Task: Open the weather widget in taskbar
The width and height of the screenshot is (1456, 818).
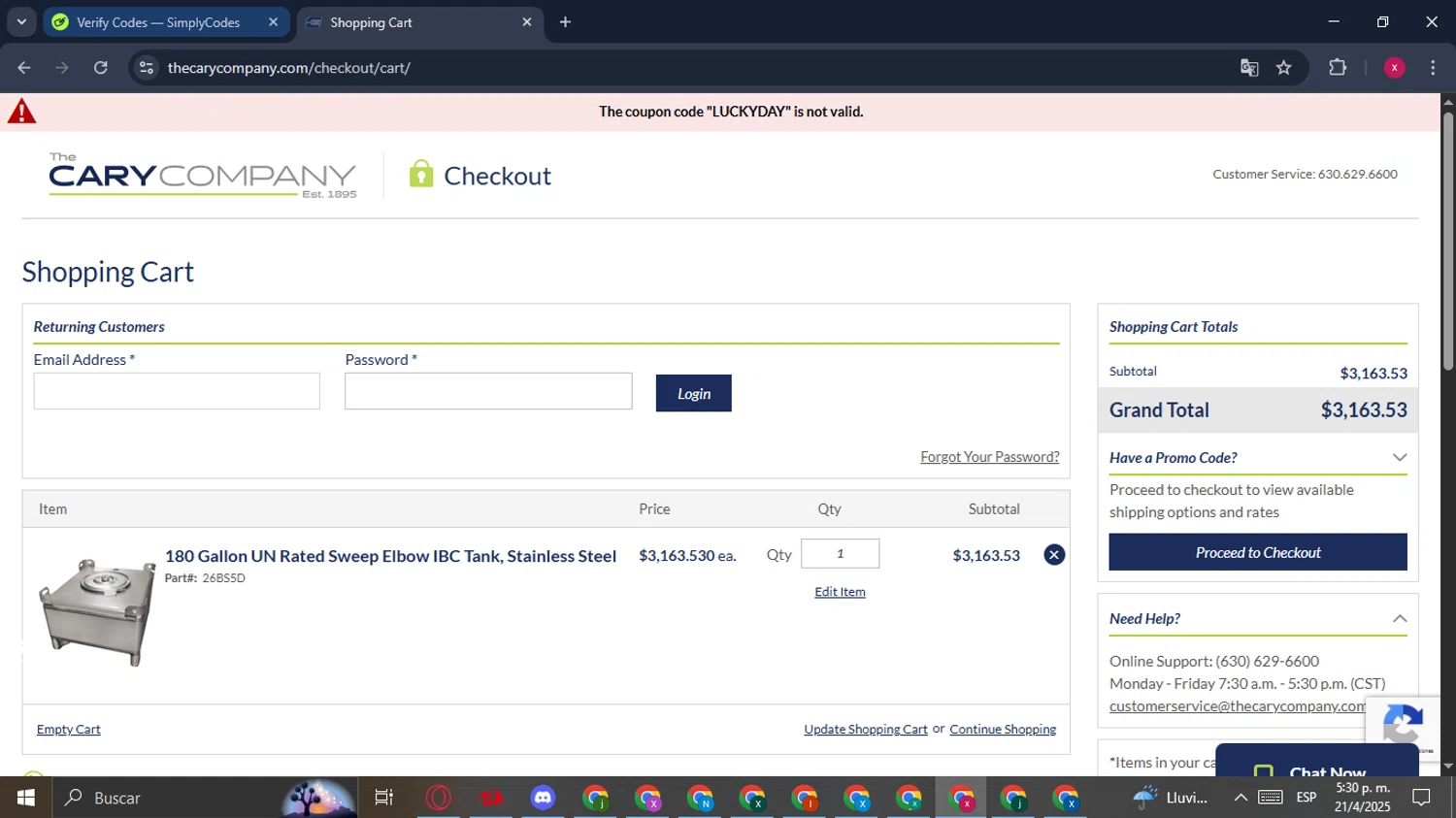Action: click(x=1171, y=798)
